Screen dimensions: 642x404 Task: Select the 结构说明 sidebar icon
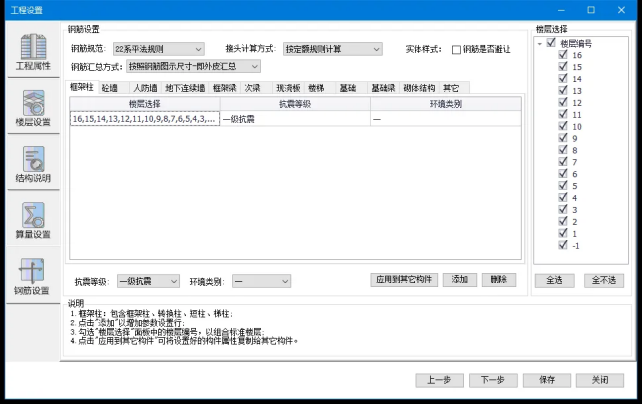pos(33,164)
